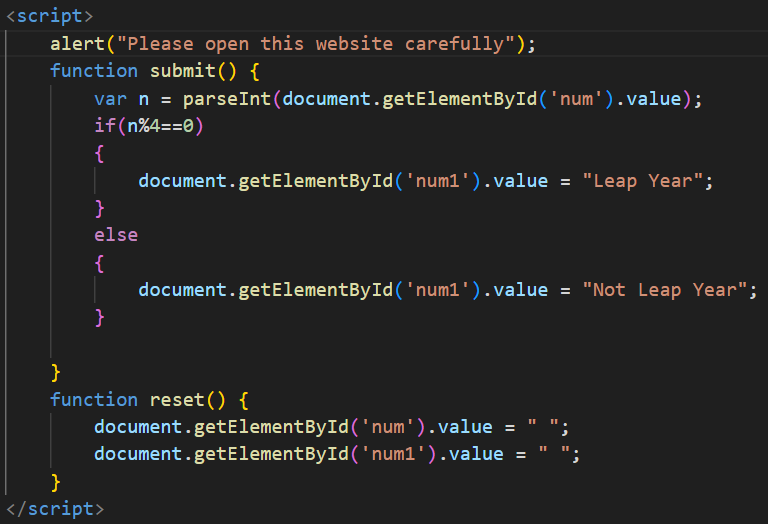This screenshot has width=768, height=524.
Task: Click the closing brace of reset function
Action: (x=55, y=482)
